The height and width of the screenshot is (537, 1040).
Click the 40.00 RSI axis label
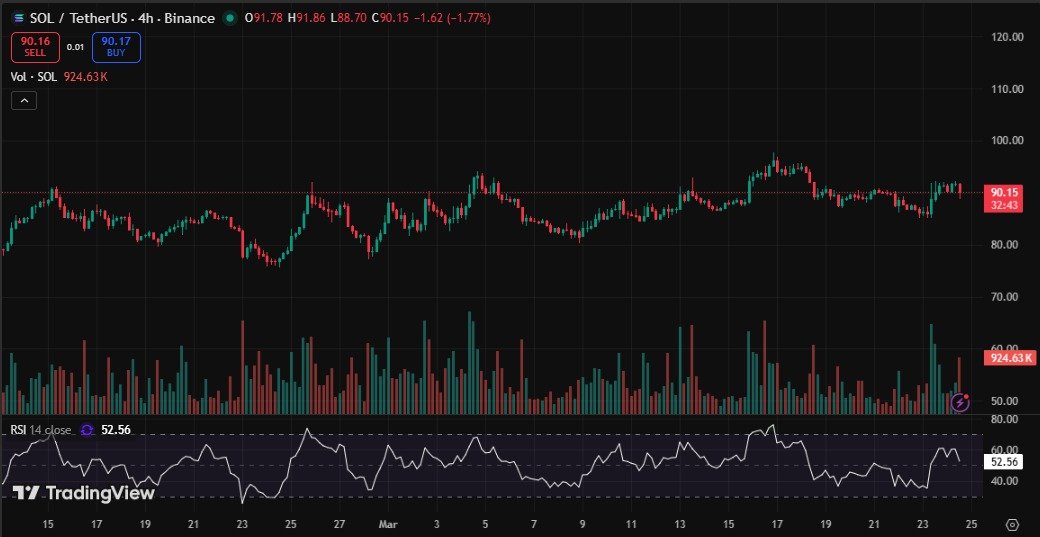pos(1006,481)
